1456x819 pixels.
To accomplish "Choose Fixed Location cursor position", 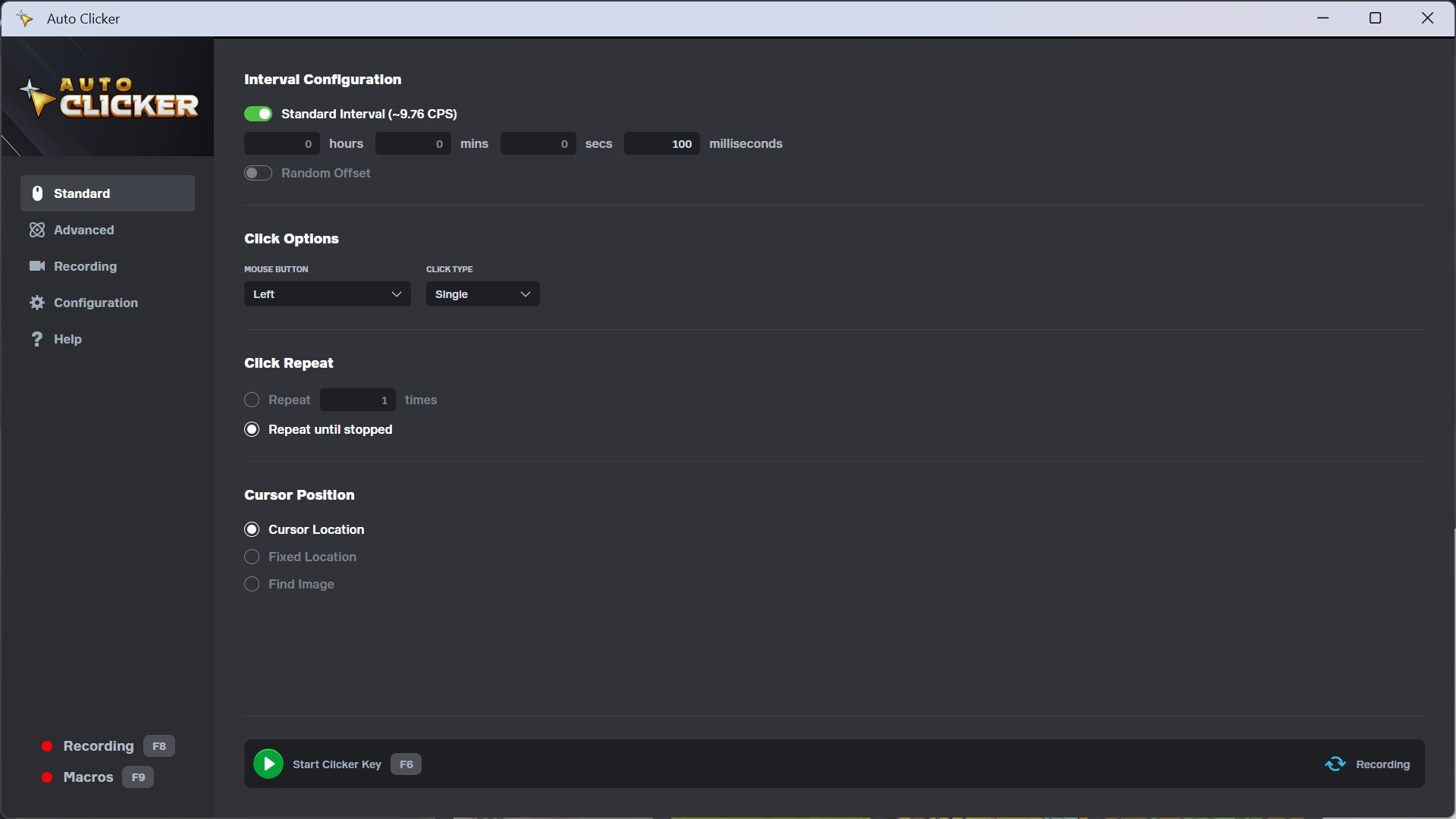I will pos(252,557).
